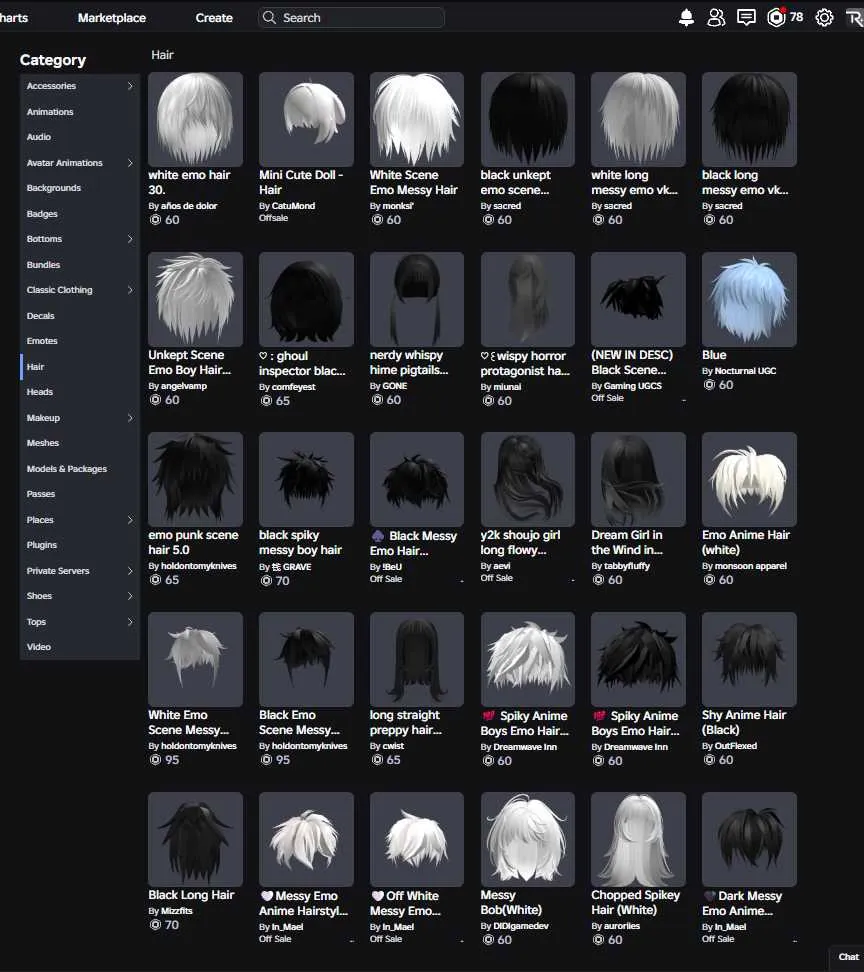Open the nerdy whispy hime pigtails thumbnail

pyautogui.click(x=417, y=299)
